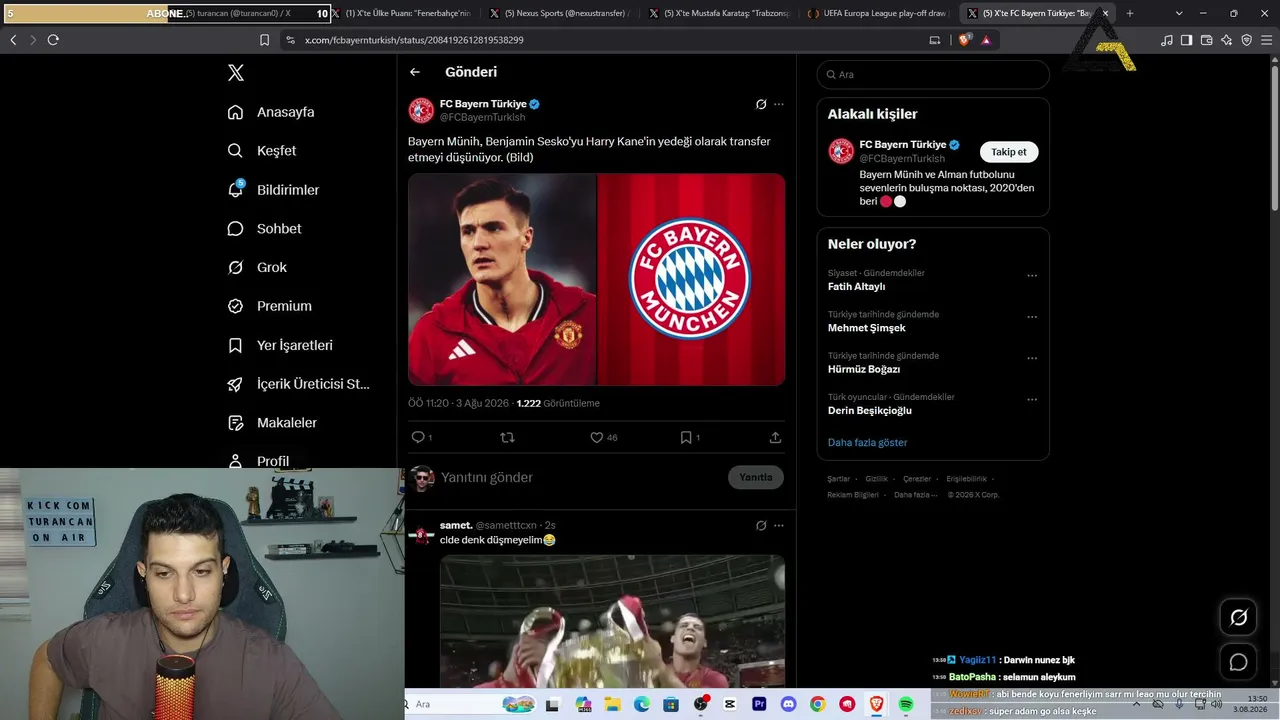Reload the page with the refresh icon

(x=53, y=40)
